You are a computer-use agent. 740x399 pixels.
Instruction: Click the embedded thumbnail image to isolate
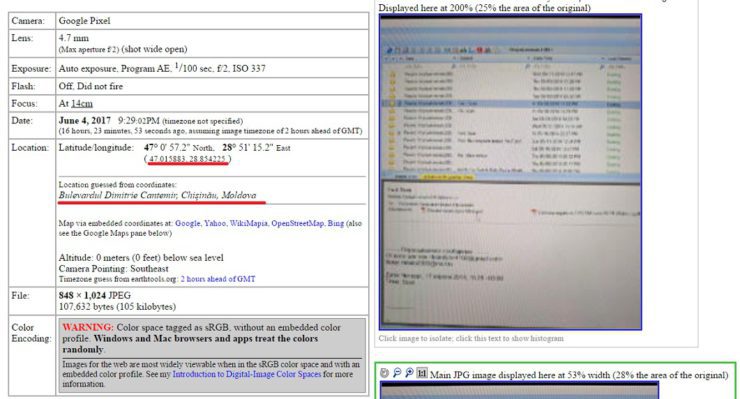coord(510,172)
